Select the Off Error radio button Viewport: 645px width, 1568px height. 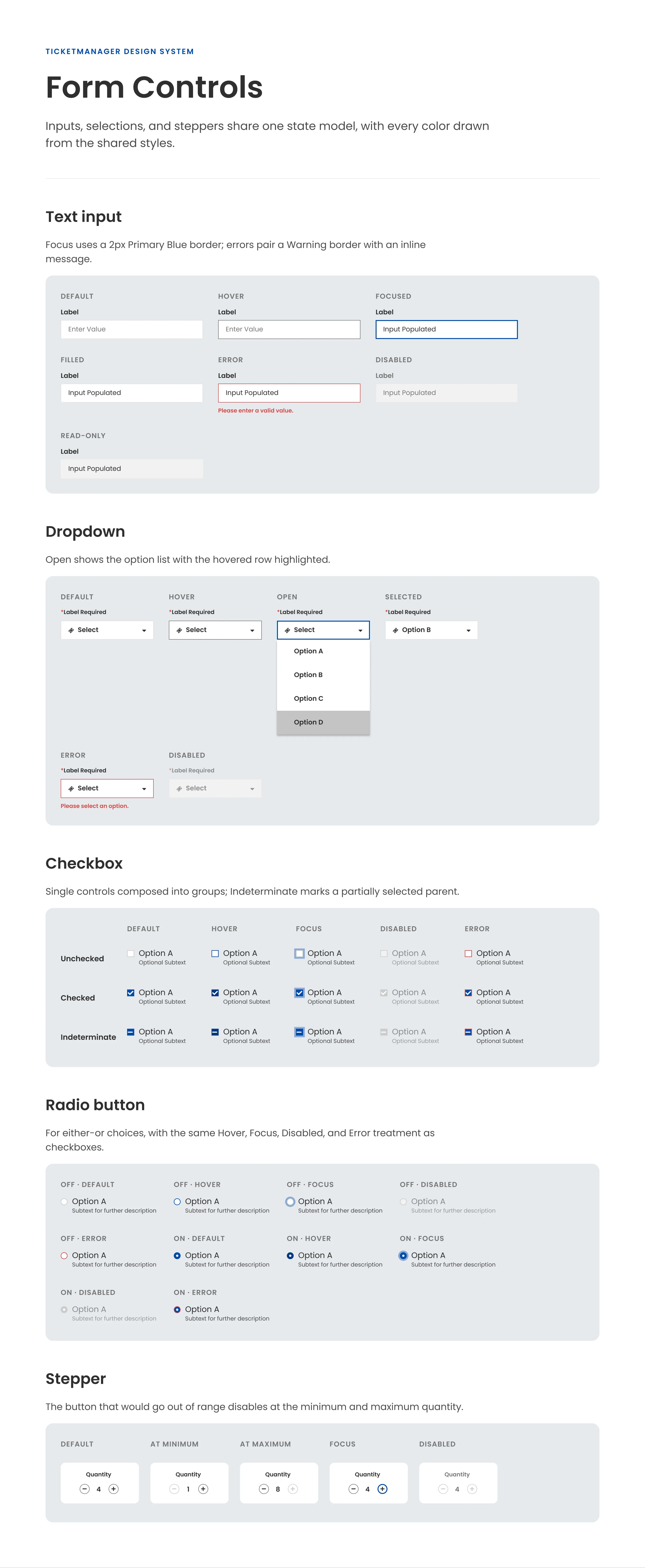click(64, 1256)
